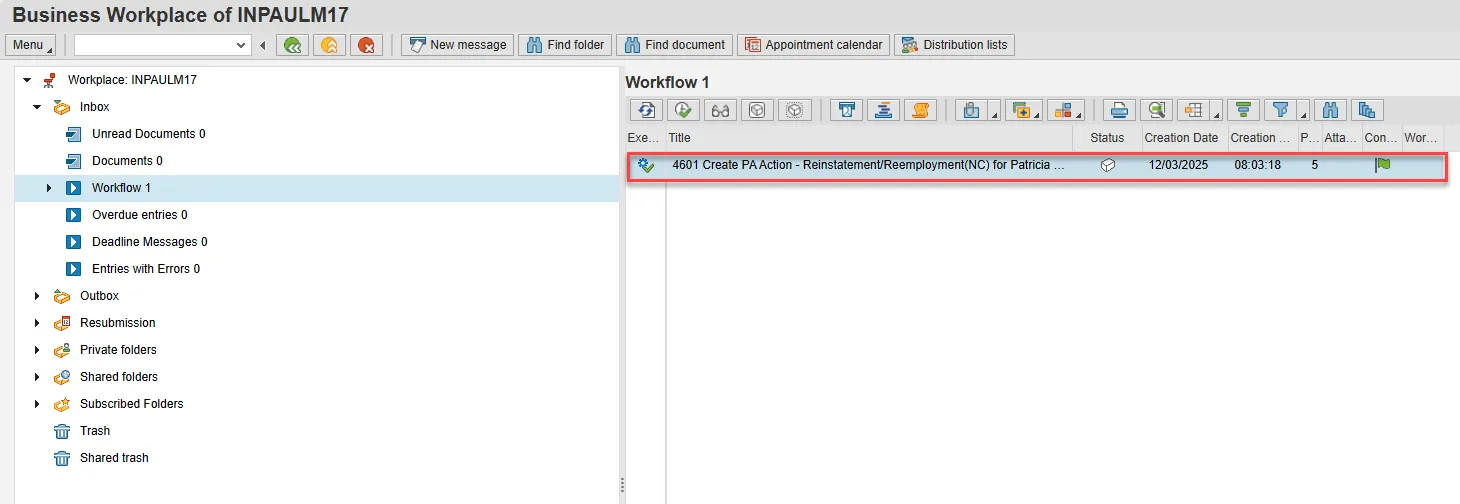Click the Find document button
The height and width of the screenshot is (504, 1460).
coord(674,45)
